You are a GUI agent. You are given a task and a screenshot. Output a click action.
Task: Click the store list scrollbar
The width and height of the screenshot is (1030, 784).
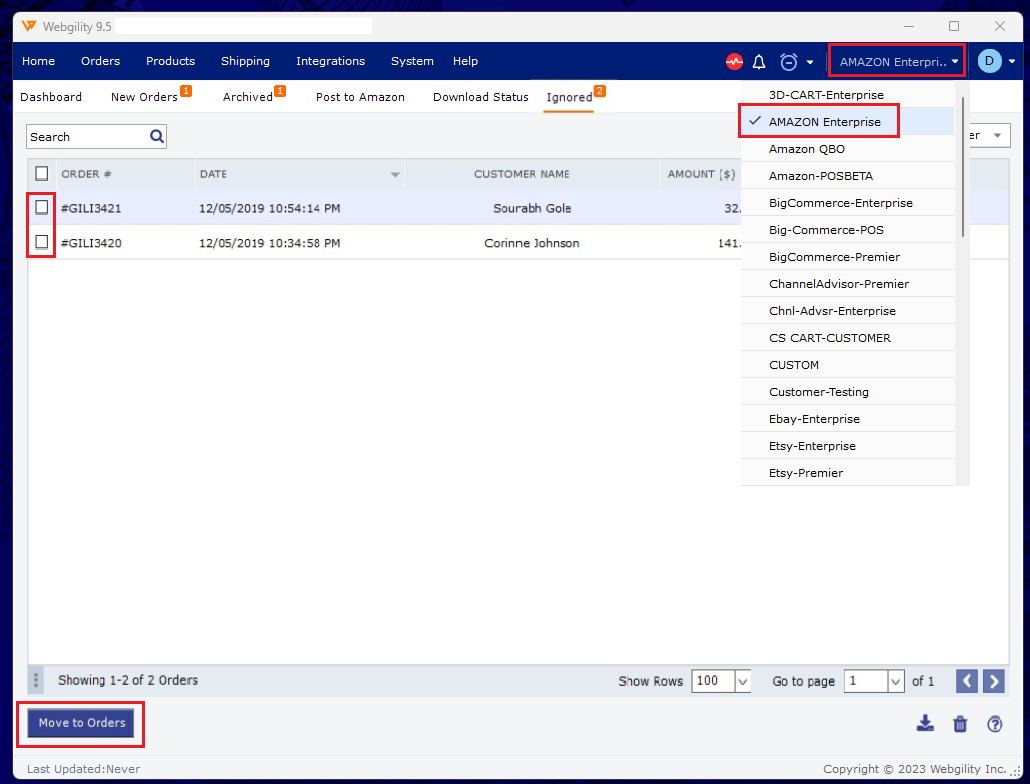tap(962, 167)
